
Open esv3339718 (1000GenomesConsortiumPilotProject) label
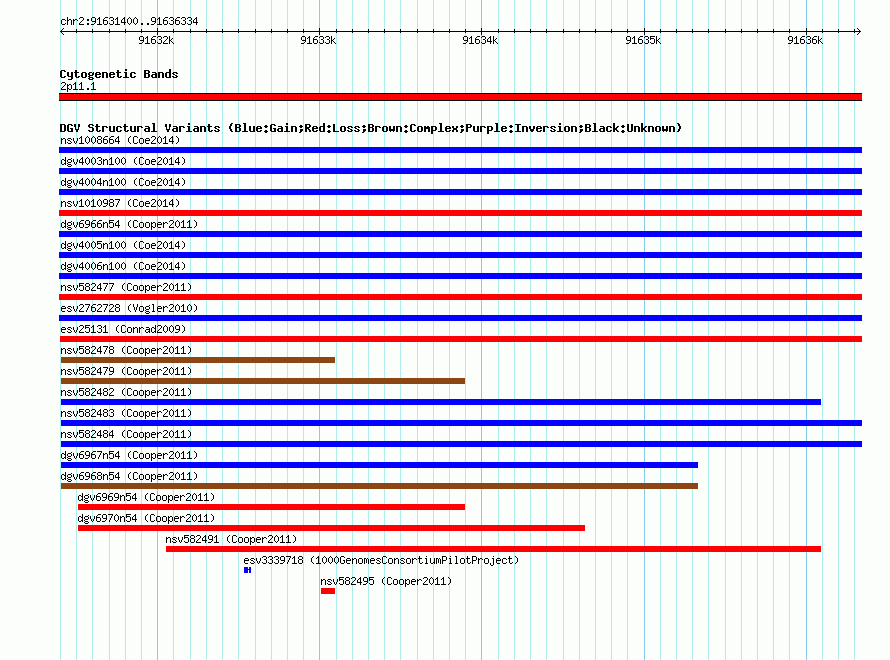click(x=381, y=560)
